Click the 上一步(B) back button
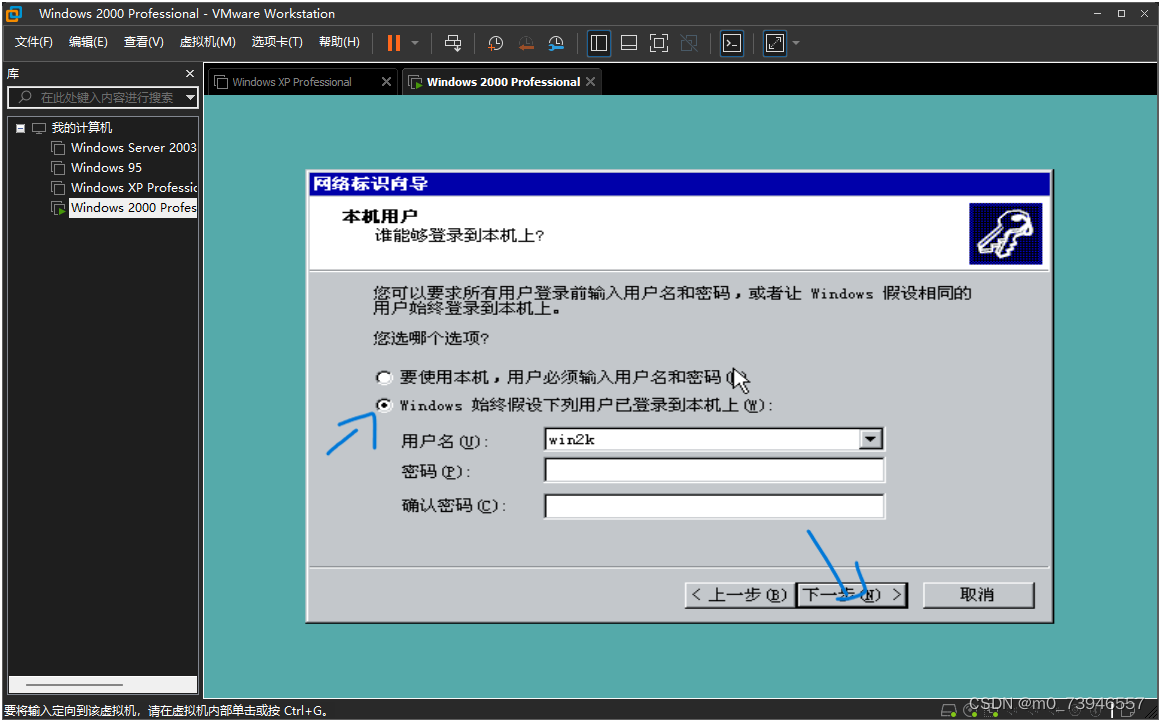Viewport: 1161px width, 722px height. [x=739, y=595]
